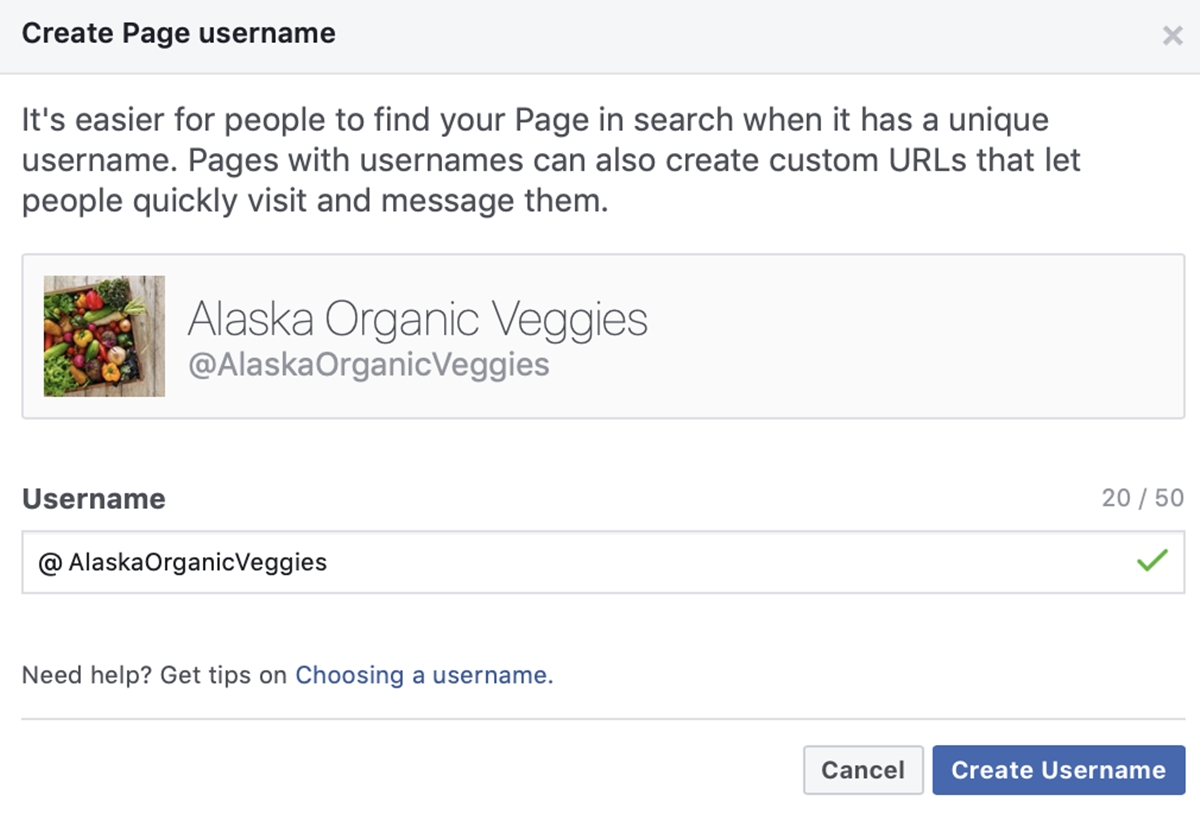Click the Cancel button
The height and width of the screenshot is (813, 1200).
click(863, 770)
